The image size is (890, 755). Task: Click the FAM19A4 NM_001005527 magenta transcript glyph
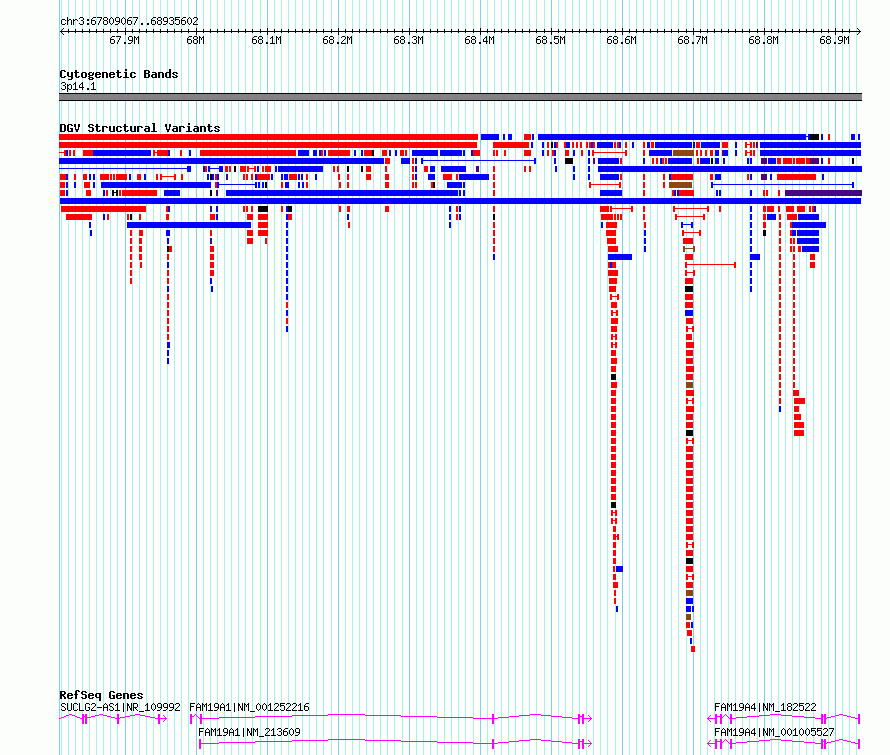(x=784, y=743)
